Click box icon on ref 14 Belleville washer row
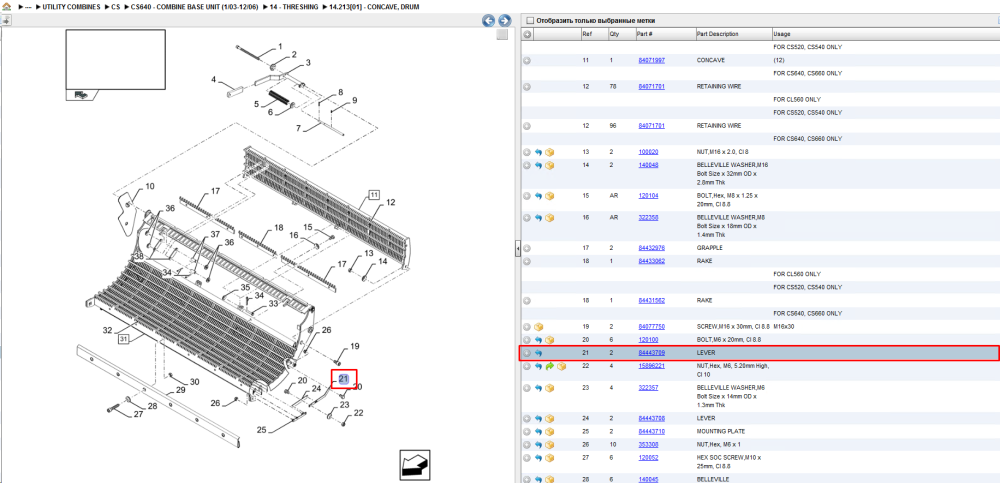 (550, 165)
